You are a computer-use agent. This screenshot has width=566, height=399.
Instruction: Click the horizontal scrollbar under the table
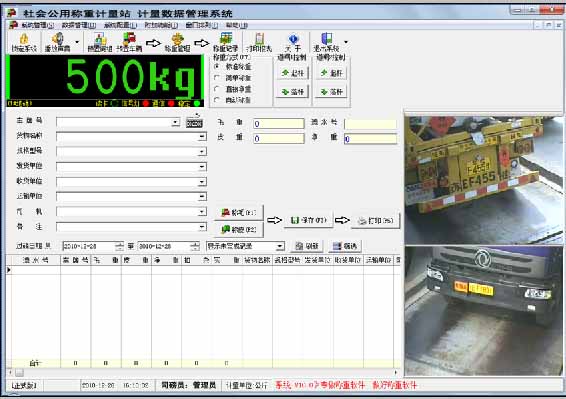click(204, 372)
